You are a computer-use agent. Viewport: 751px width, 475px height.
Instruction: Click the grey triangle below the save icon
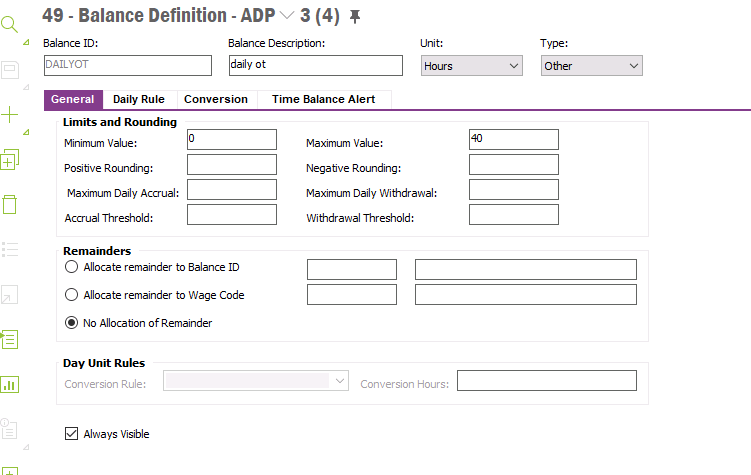pyautogui.click(x=26, y=87)
